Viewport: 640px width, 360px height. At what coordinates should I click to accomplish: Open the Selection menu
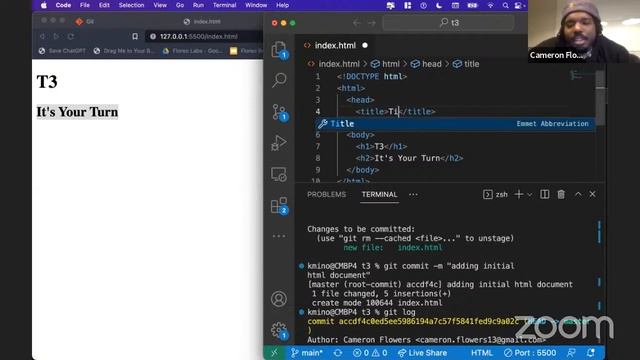tap(131, 5)
